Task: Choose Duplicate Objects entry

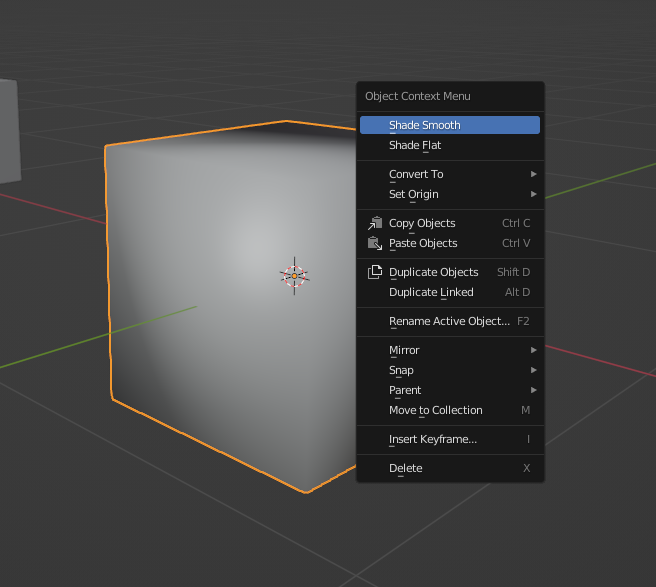Action: pos(450,272)
